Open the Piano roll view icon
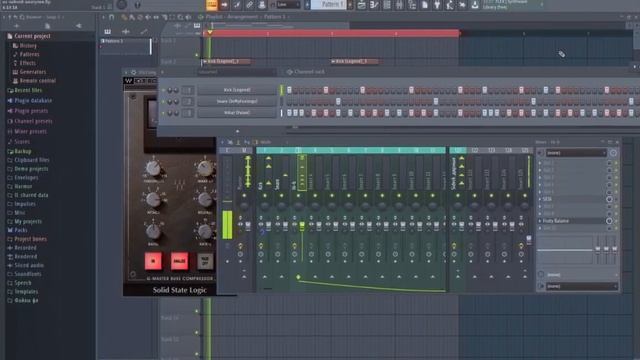The width and height of the screenshot is (640, 360). click(374, 5)
